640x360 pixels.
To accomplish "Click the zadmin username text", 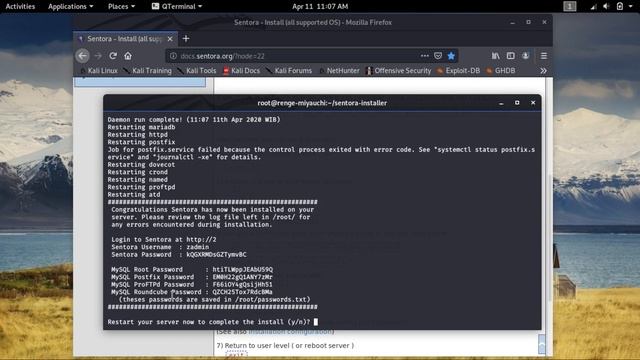I will coord(198,247).
